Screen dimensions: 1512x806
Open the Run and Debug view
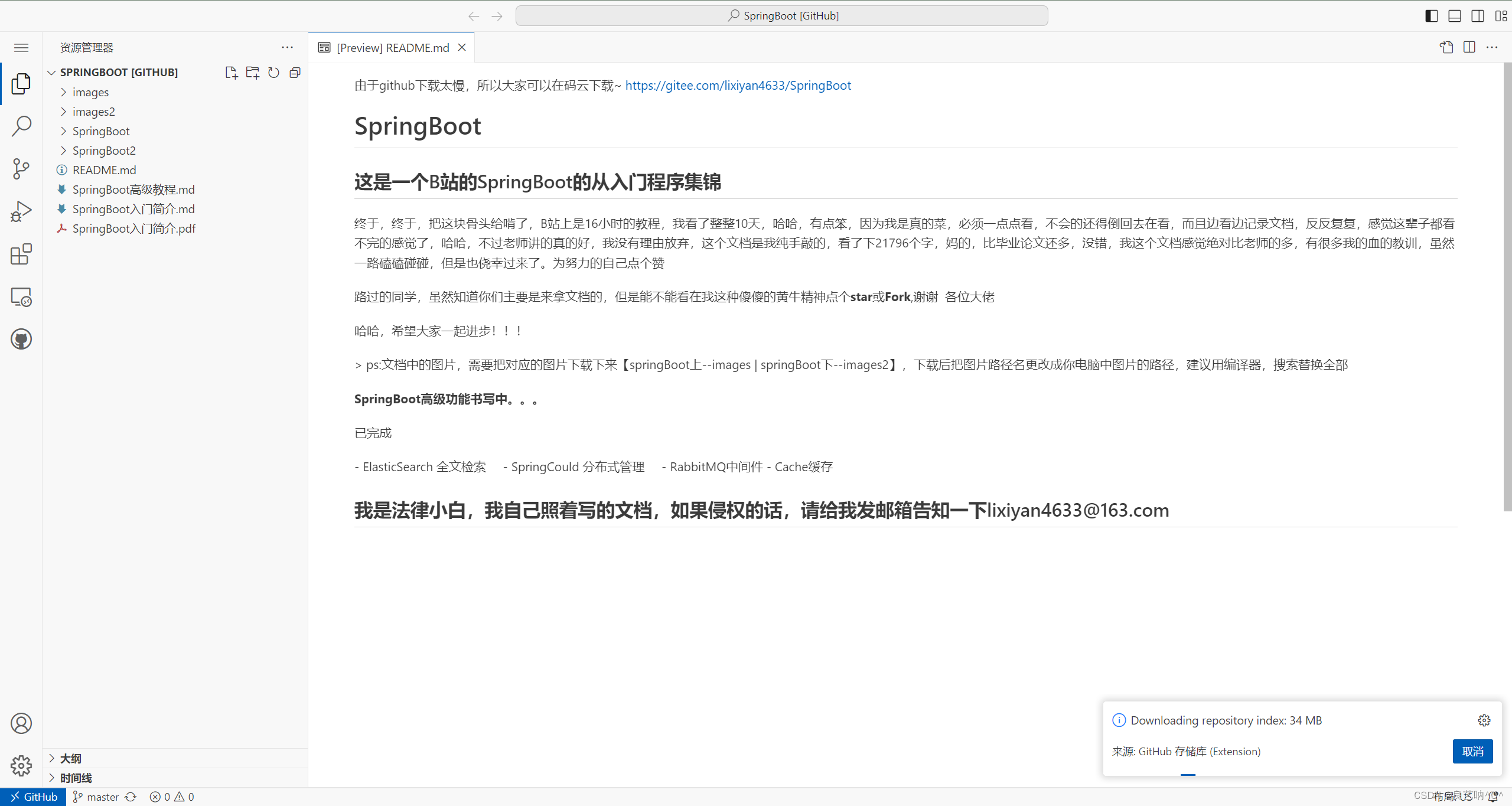(21, 211)
